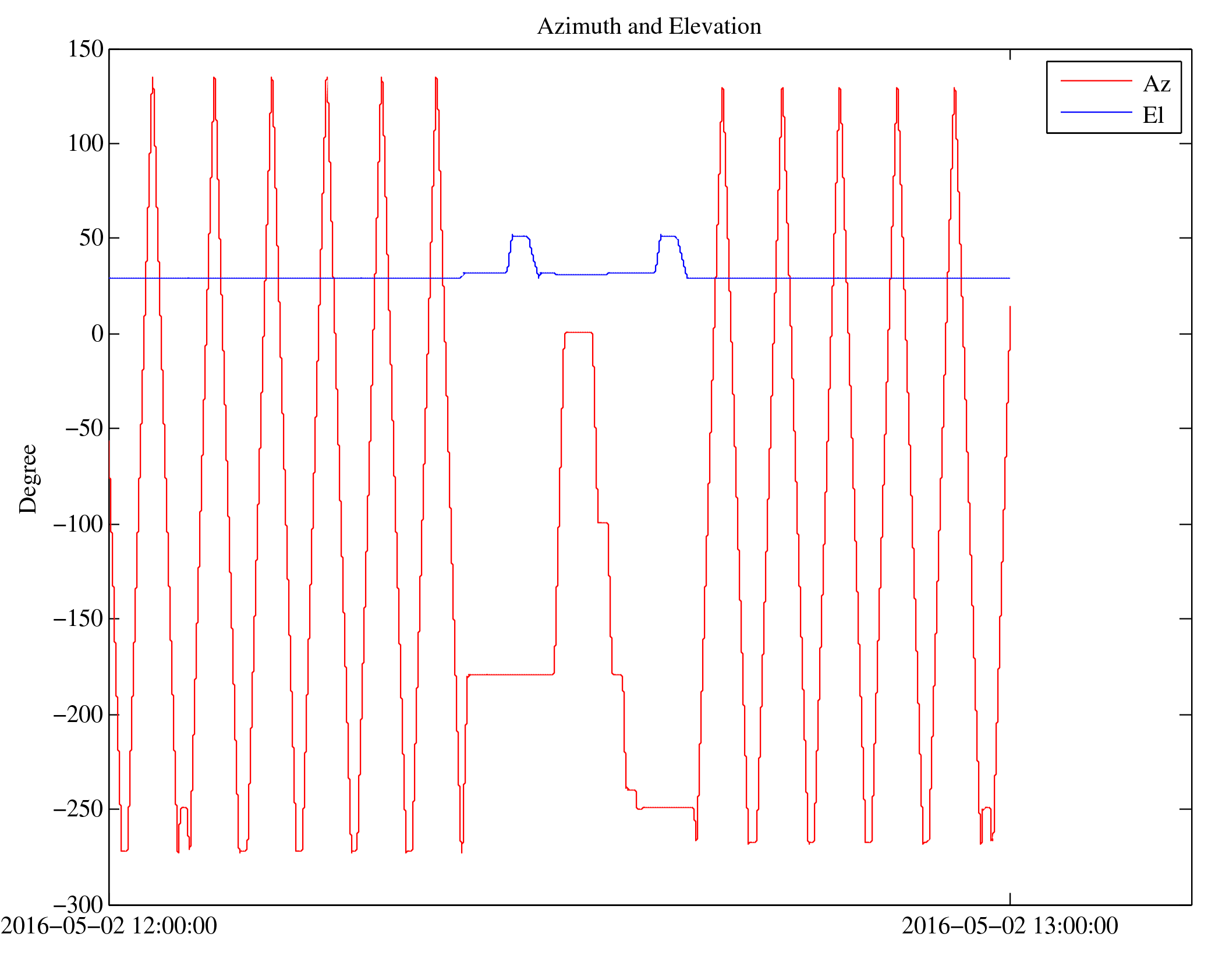Click the 50 y-axis tick label
1208x980 pixels.
point(91,238)
